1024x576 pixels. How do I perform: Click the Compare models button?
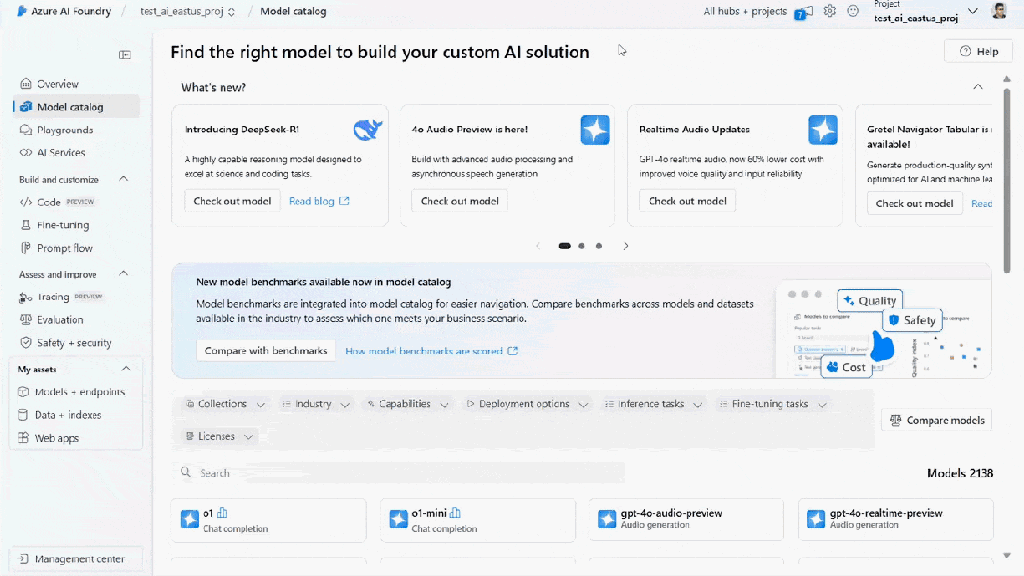936,420
